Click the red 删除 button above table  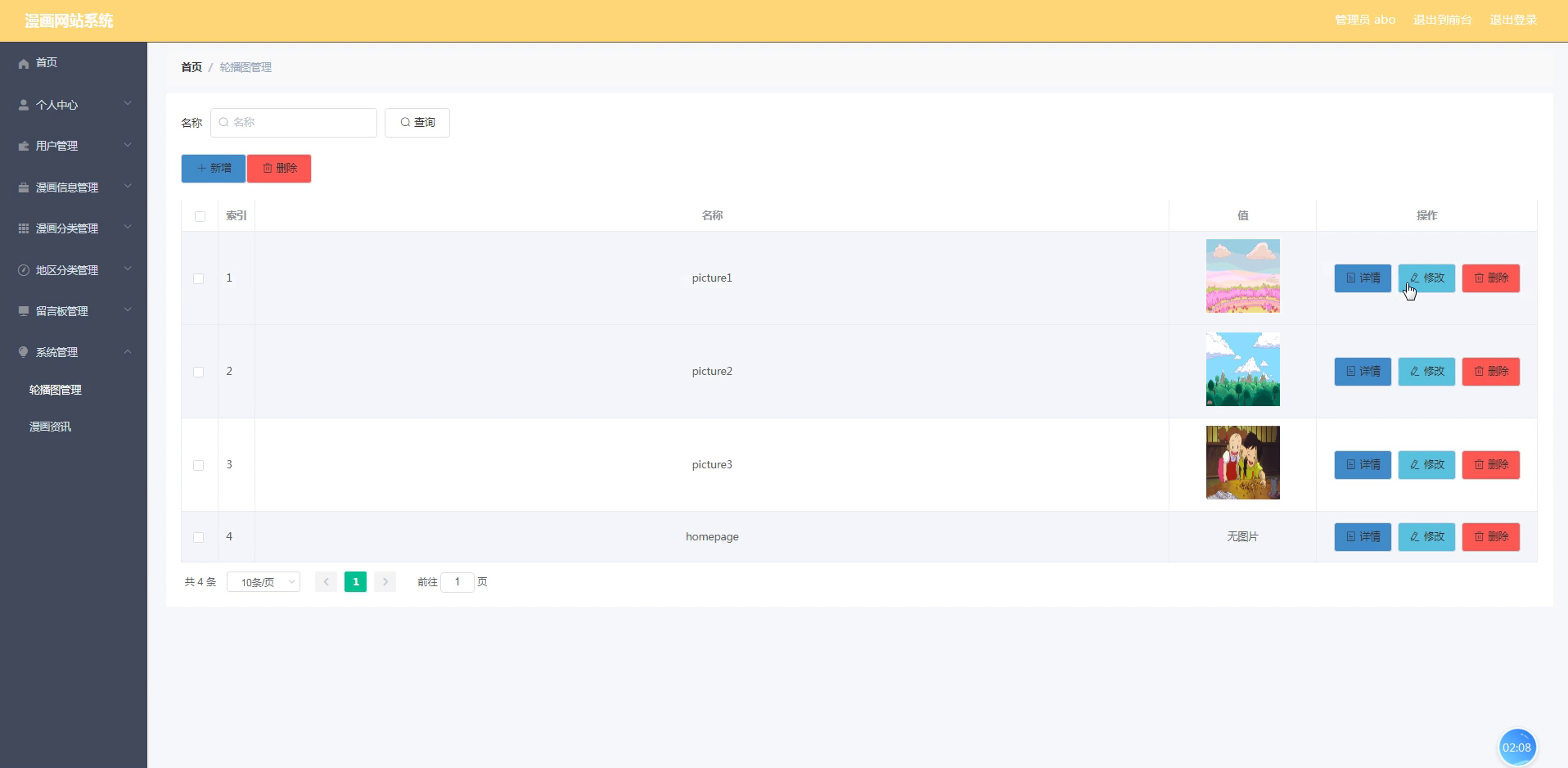279,169
